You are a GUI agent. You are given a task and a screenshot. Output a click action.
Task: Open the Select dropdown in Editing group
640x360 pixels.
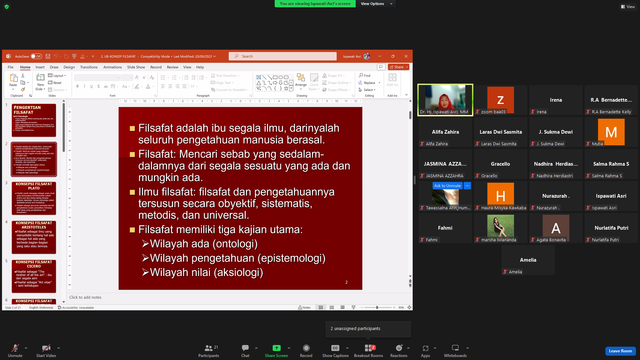coord(367,90)
